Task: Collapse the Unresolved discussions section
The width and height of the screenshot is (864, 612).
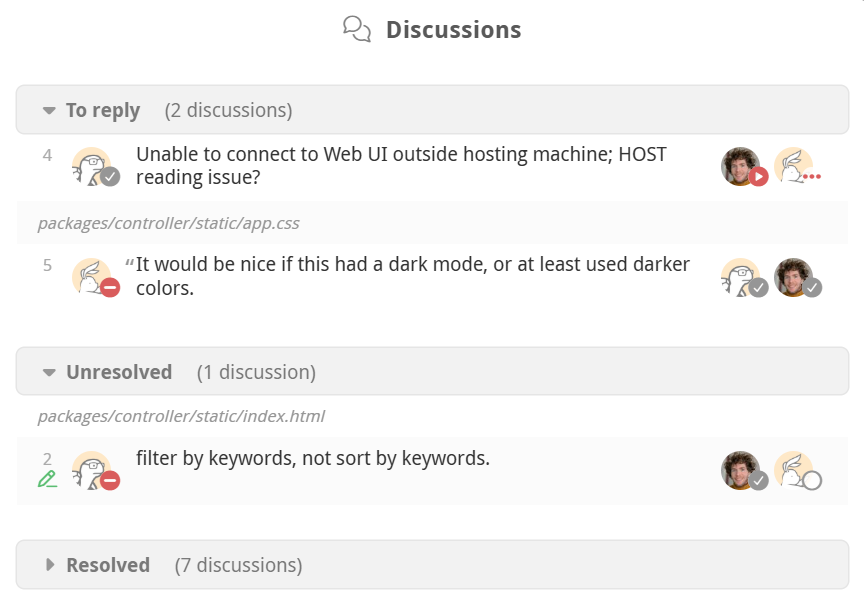Action: (49, 372)
